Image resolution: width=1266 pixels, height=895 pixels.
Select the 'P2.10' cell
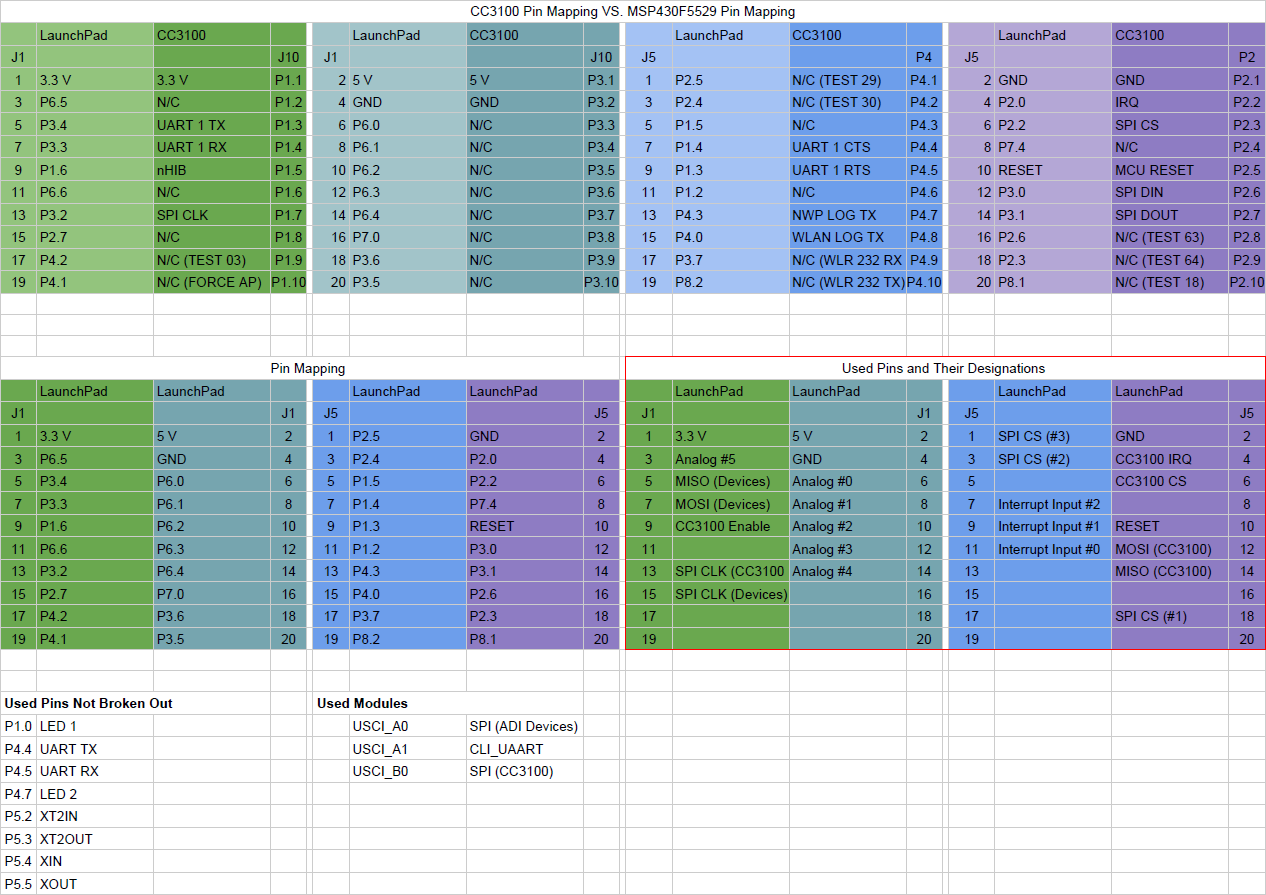[1247, 282]
